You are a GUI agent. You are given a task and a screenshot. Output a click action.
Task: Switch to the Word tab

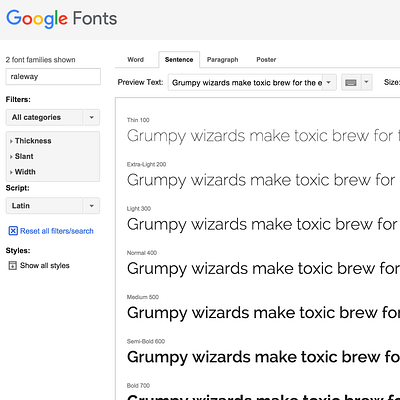[x=136, y=60]
